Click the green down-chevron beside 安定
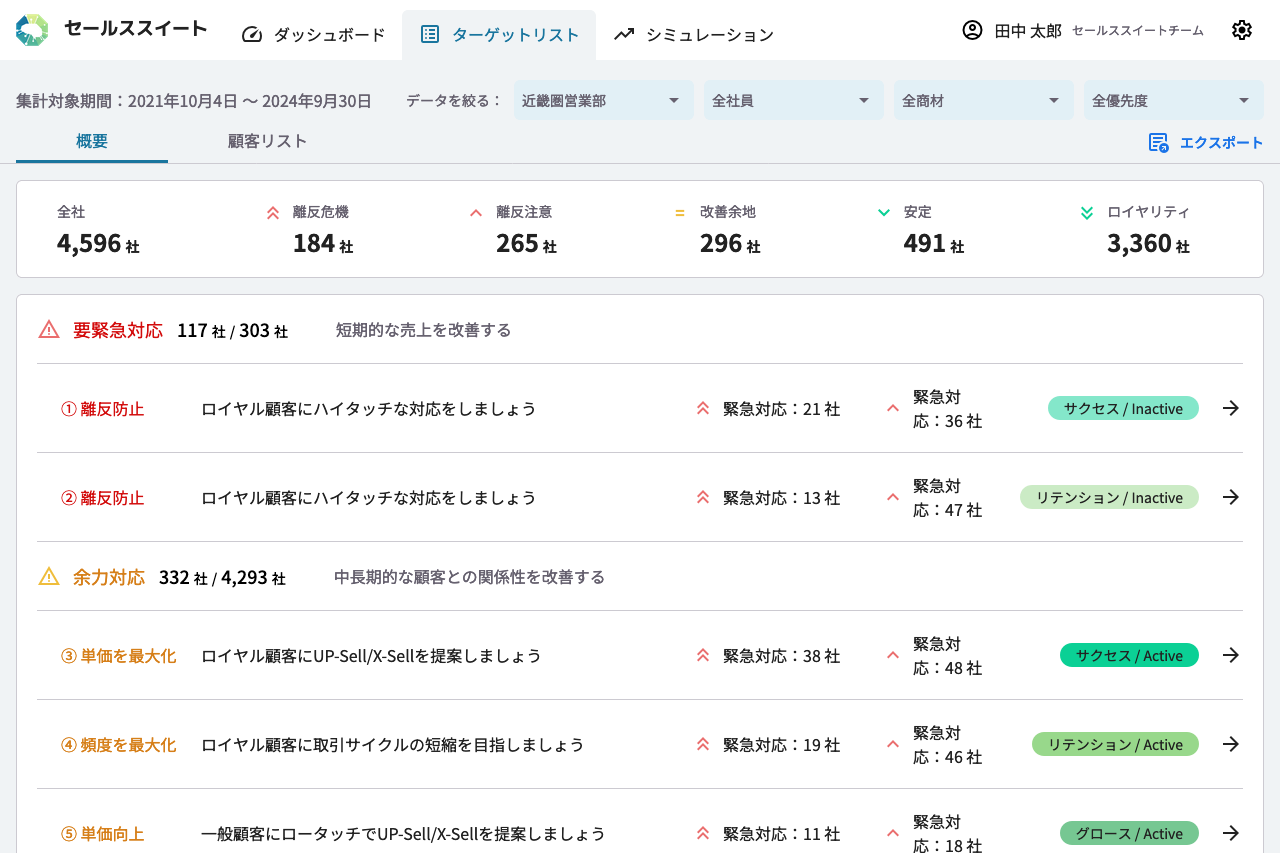 coord(883,212)
